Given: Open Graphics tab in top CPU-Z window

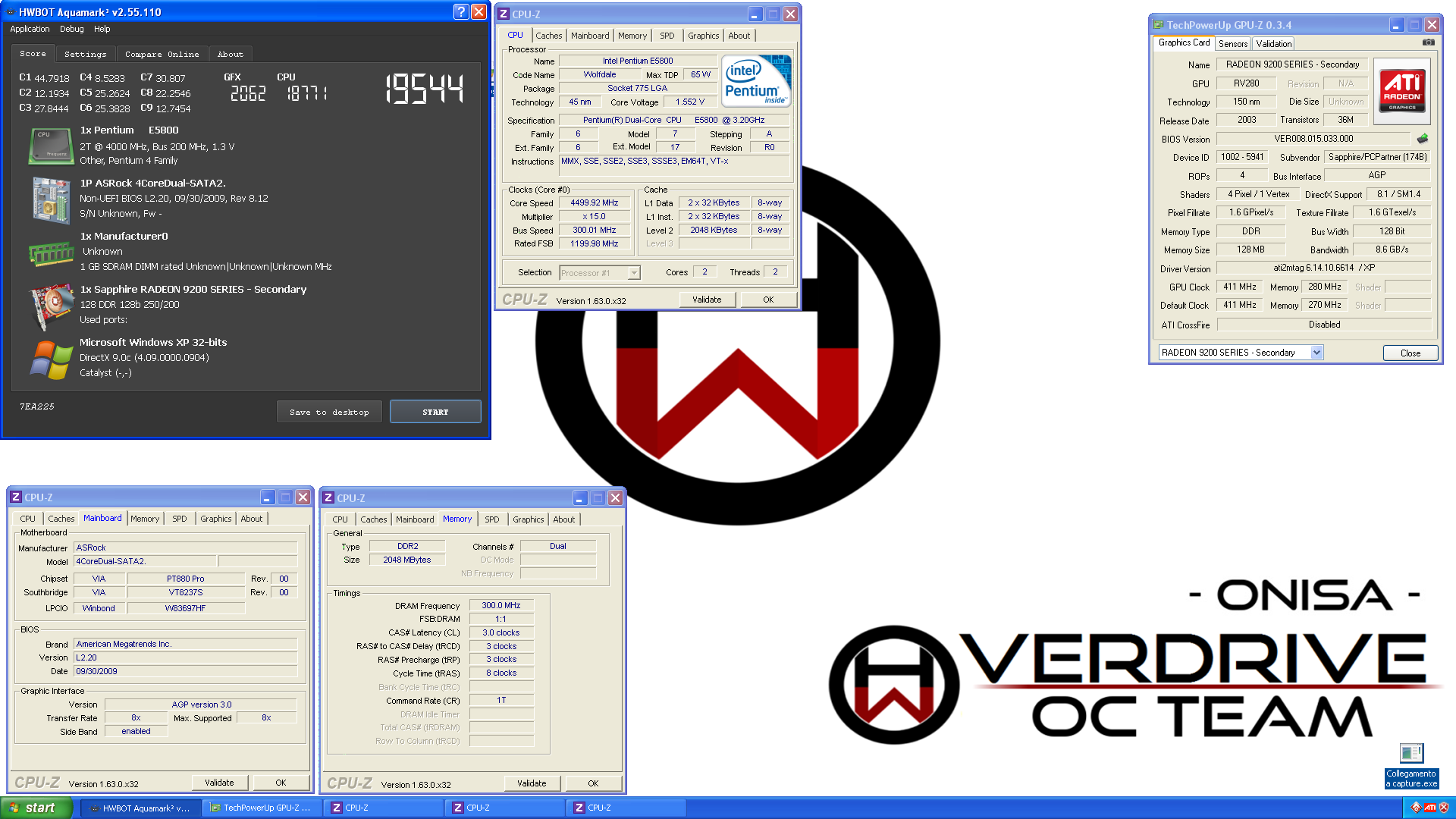Looking at the screenshot, I should (x=704, y=36).
